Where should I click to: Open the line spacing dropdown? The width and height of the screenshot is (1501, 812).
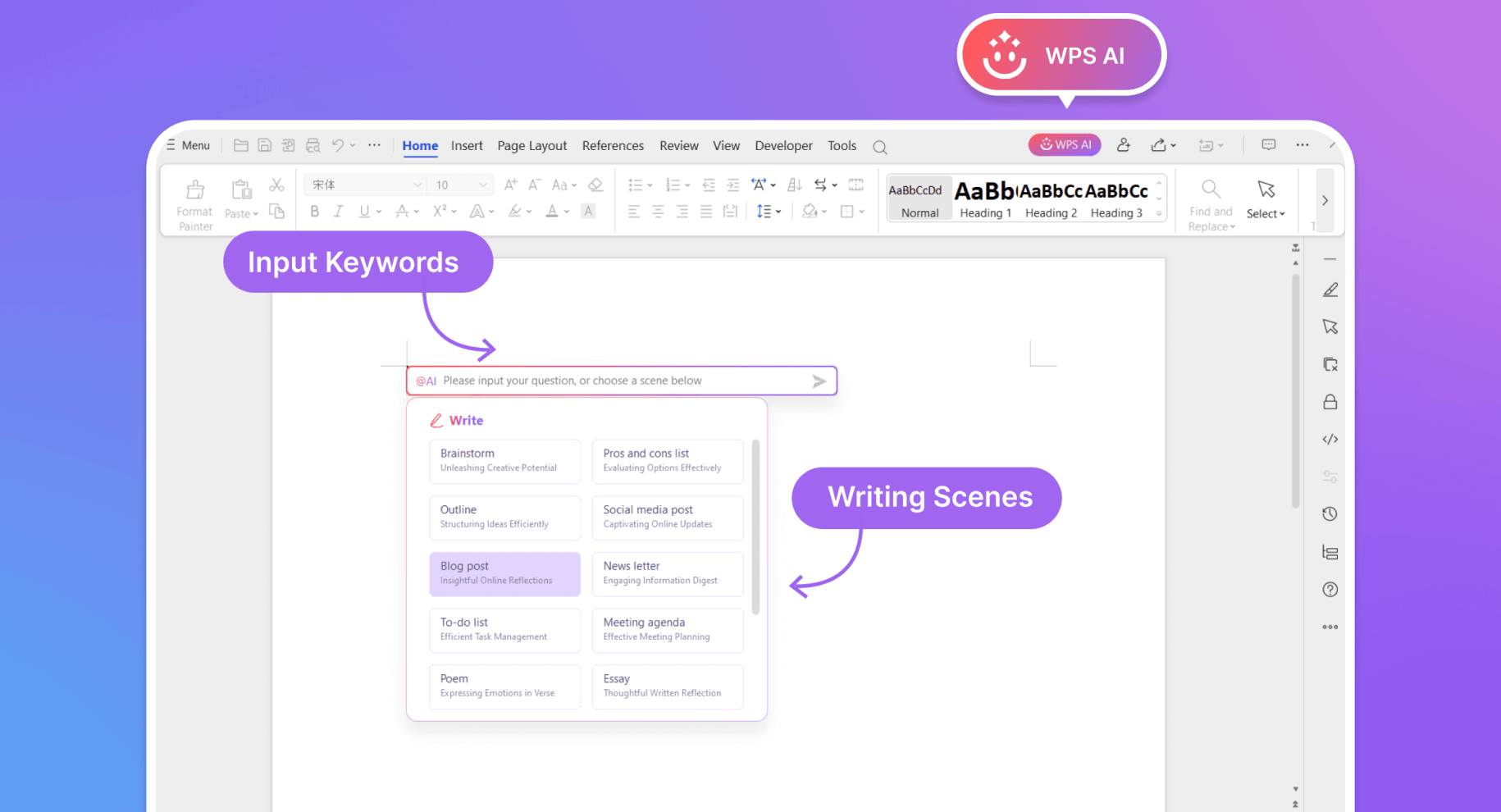[769, 211]
